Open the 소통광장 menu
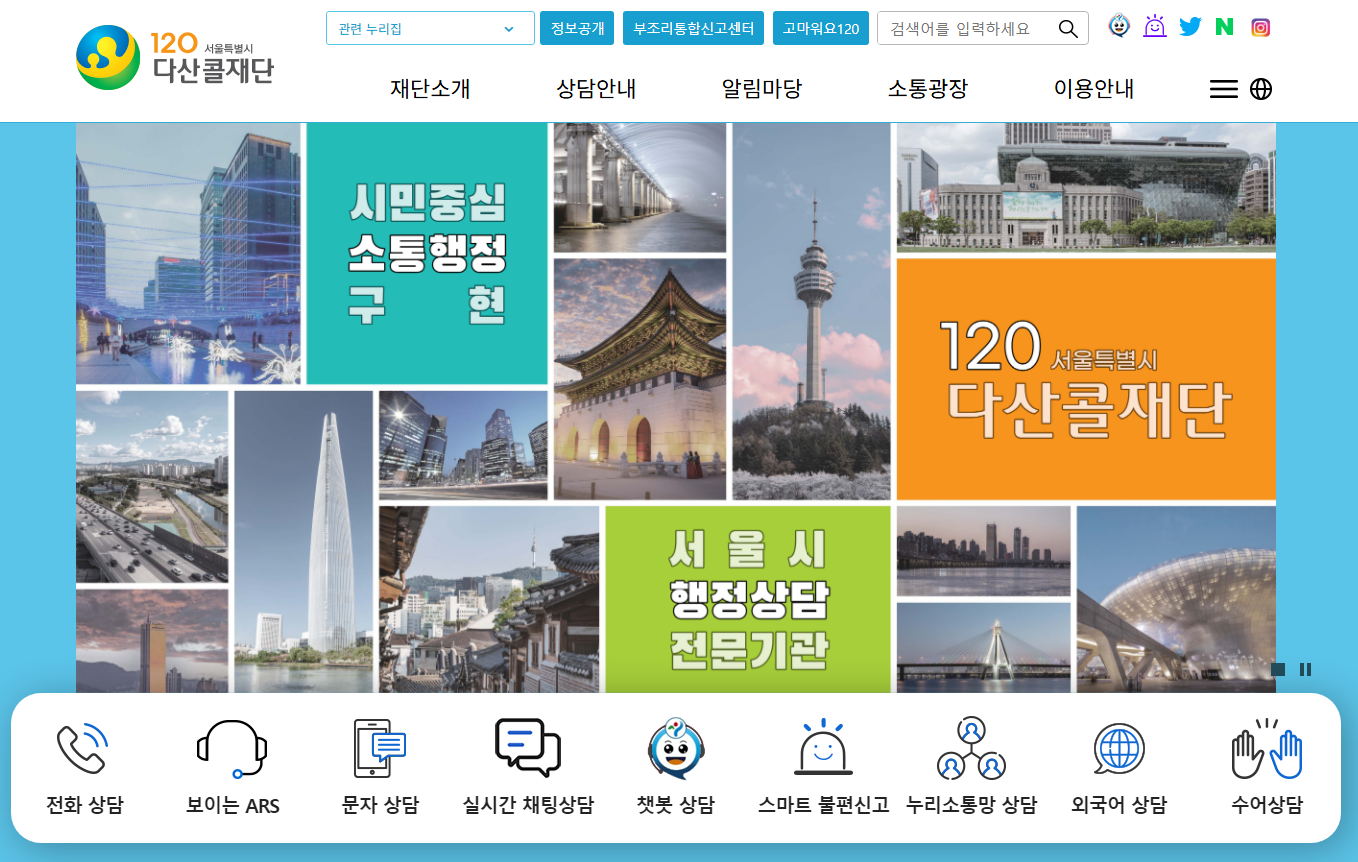Screen dimensions: 1358x862 click(925, 88)
